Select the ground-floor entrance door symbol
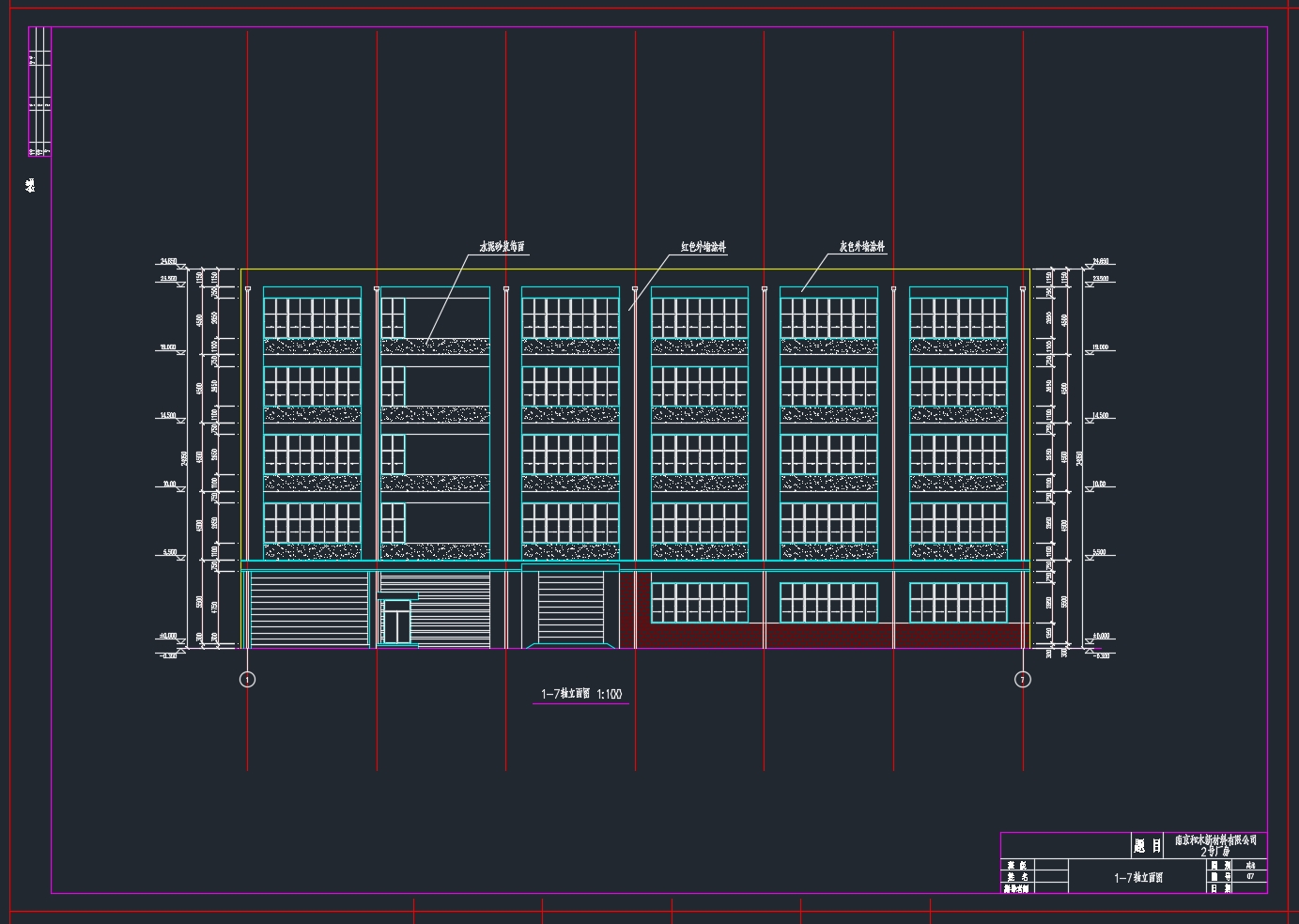 (399, 624)
